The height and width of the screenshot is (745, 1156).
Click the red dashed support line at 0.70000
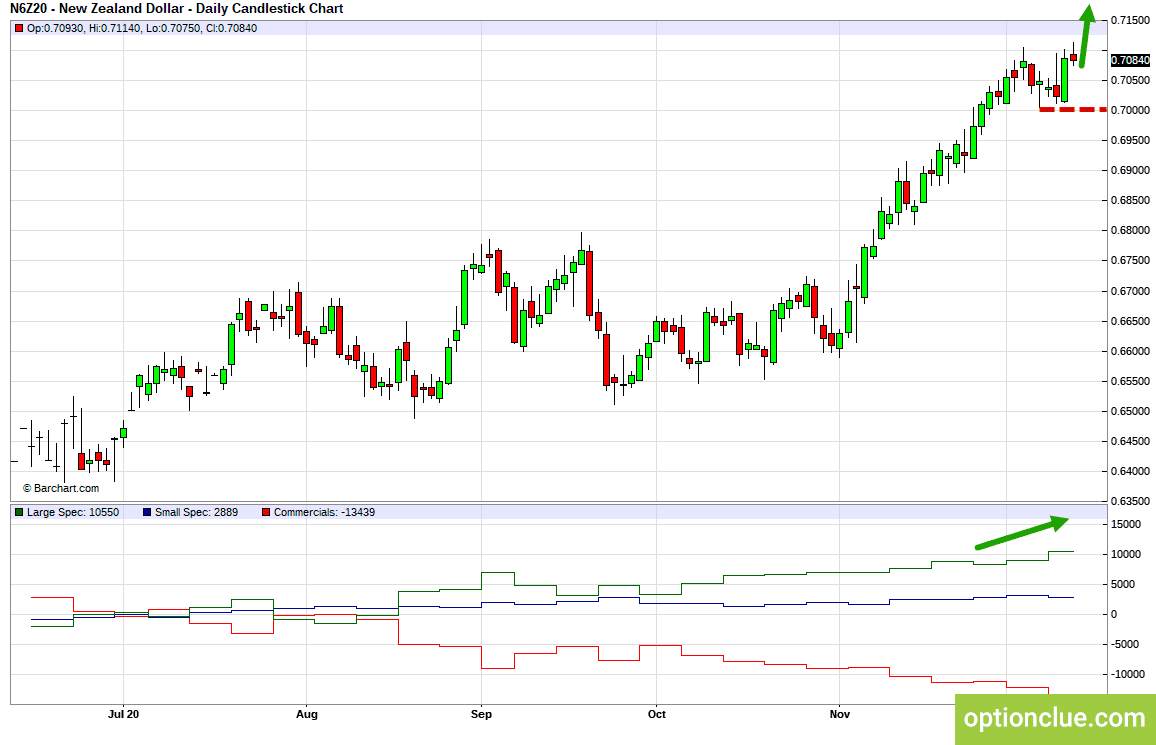[1073, 110]
